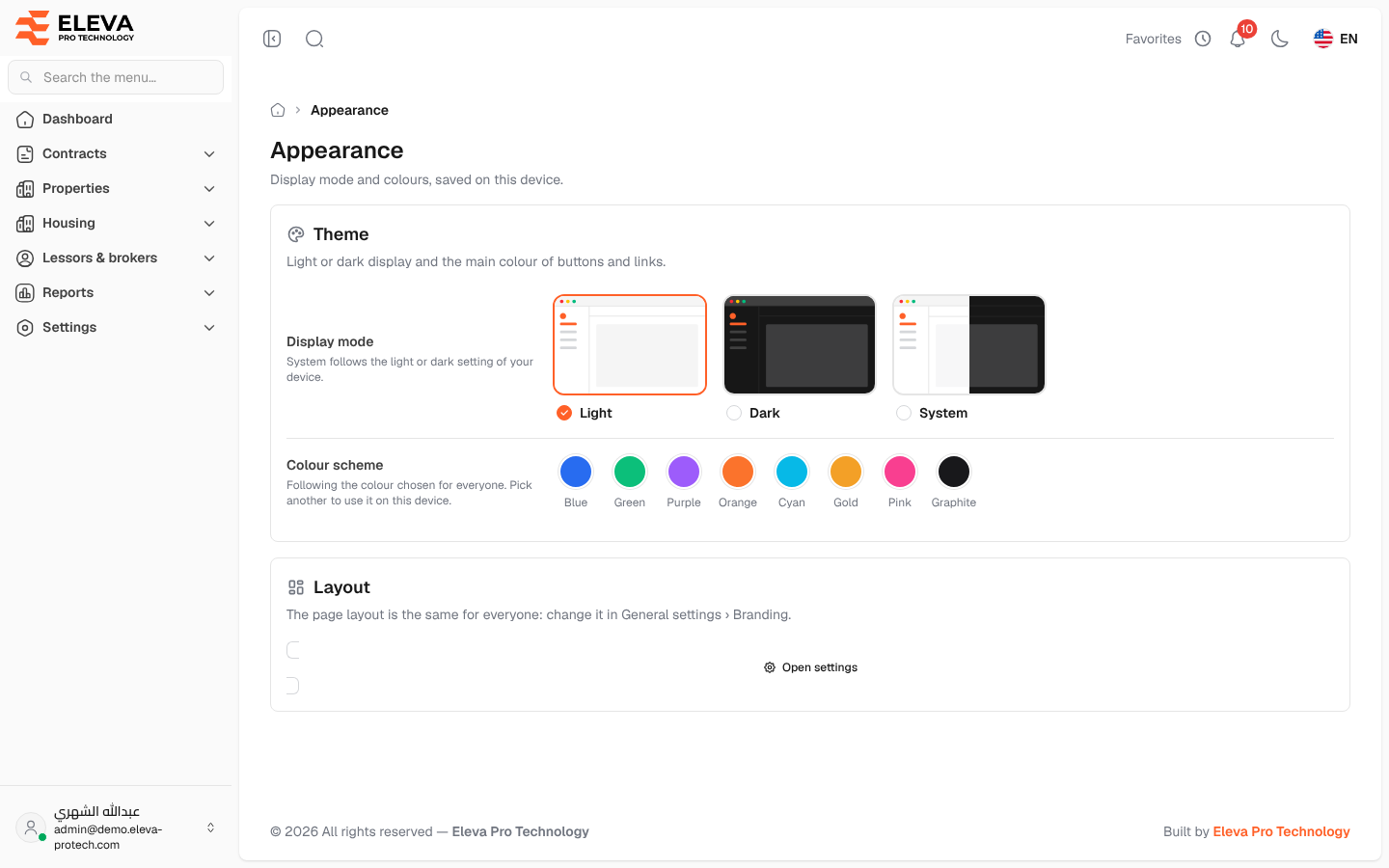
Task: Click the Search the menu field
Action: click(116, 77)
